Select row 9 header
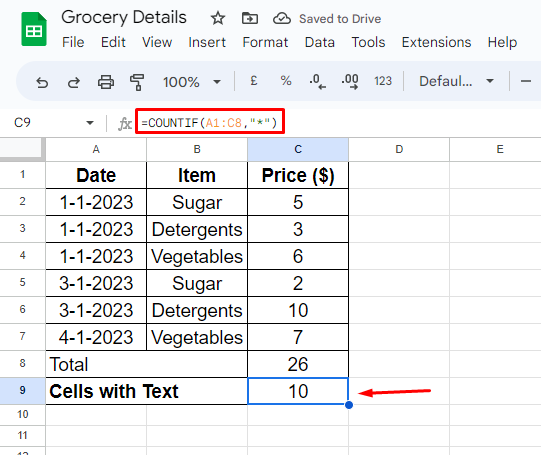This screenshot has height=455, width=541. click(x=22, y=391)
